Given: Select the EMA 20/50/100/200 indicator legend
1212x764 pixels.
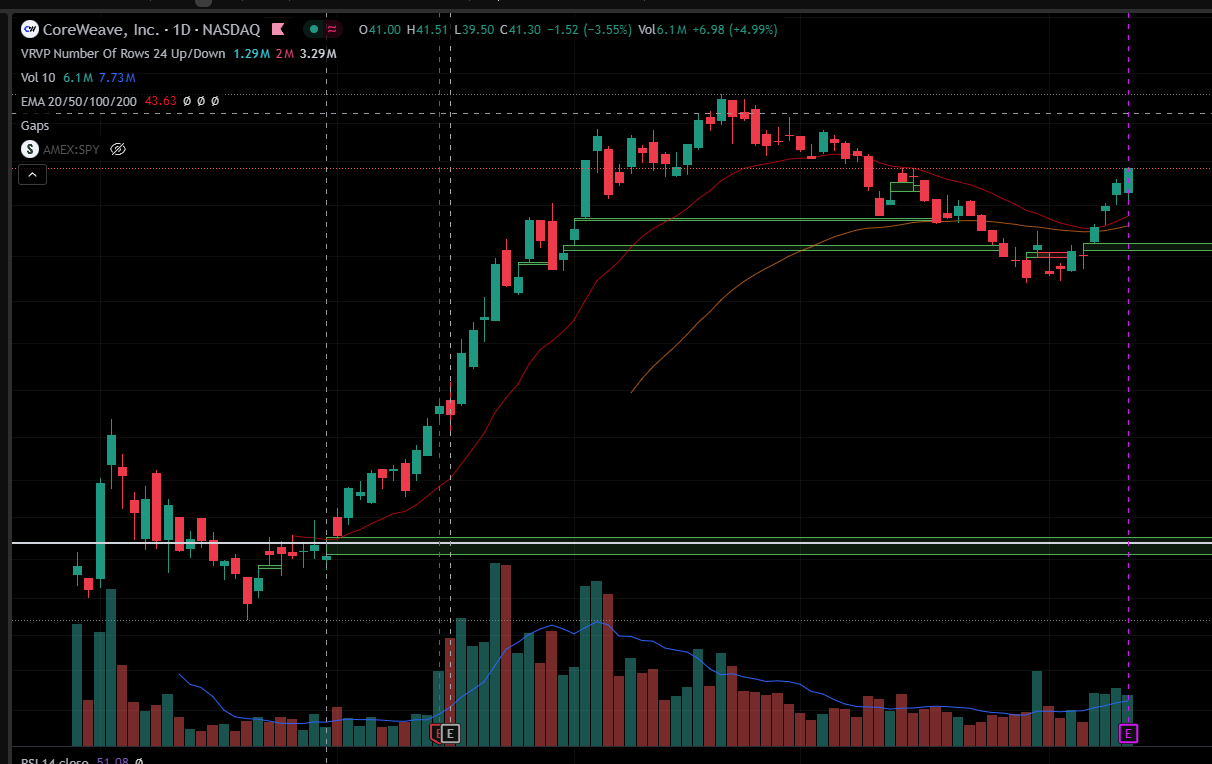Looking at the screenshot, I should click(x=79, y=101).
